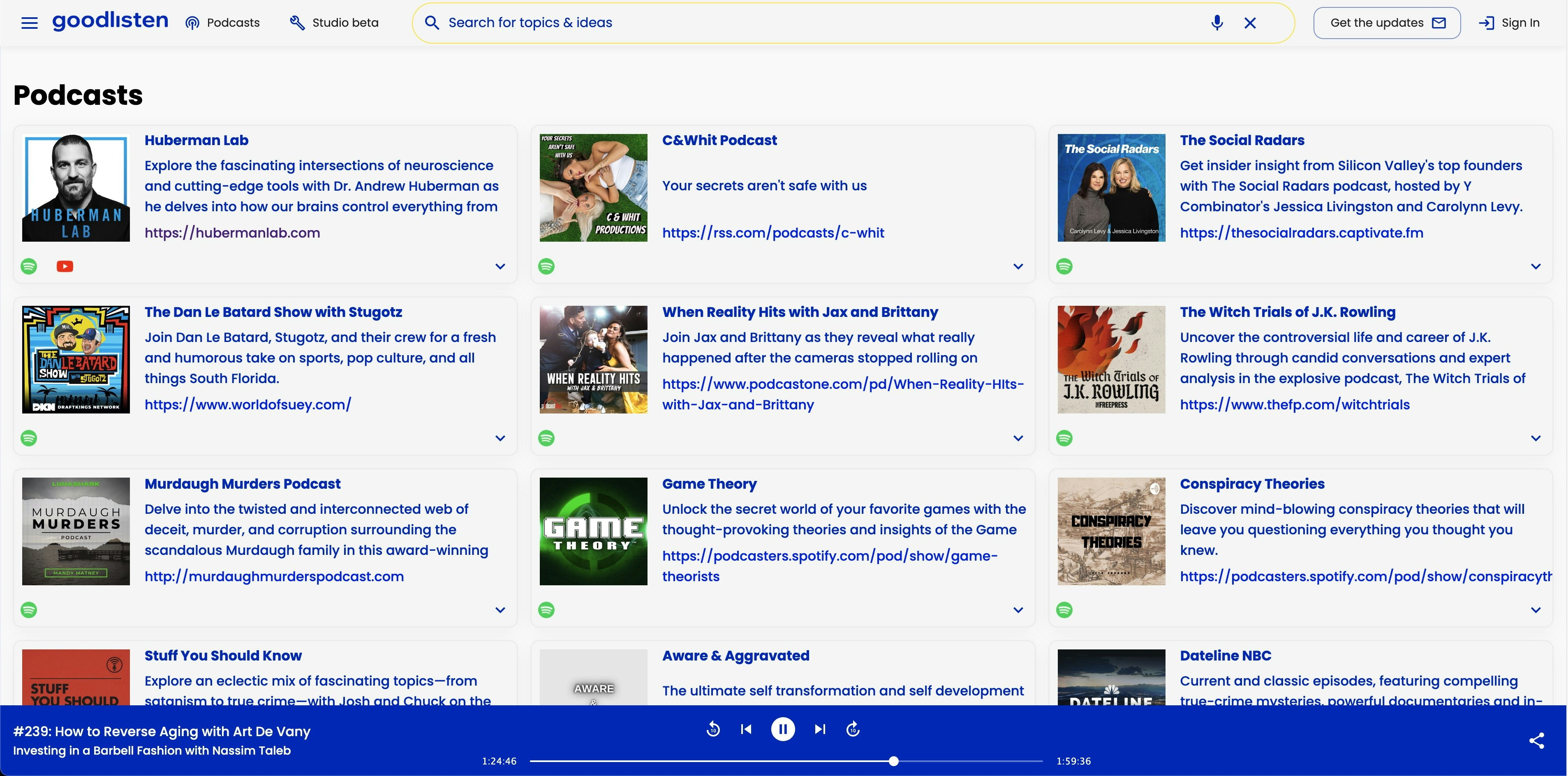Share the current episode
This screenshot has height=776, width=1568.
click(1536, 740)
